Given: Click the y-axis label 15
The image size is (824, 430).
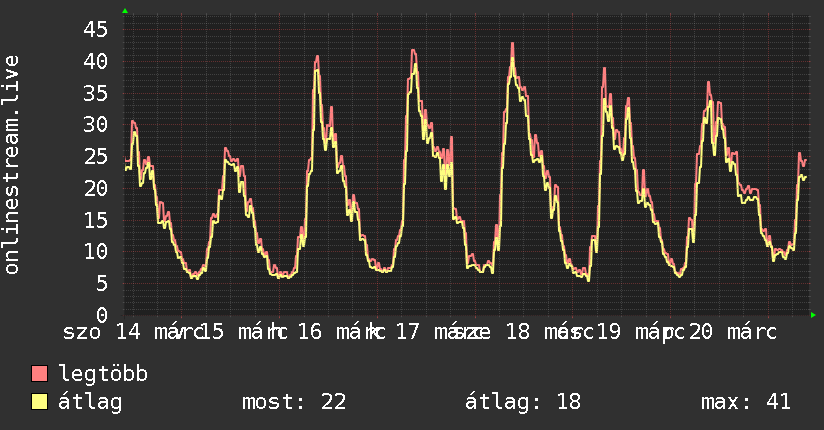Looking at the screenshot, I should [96, 220].
